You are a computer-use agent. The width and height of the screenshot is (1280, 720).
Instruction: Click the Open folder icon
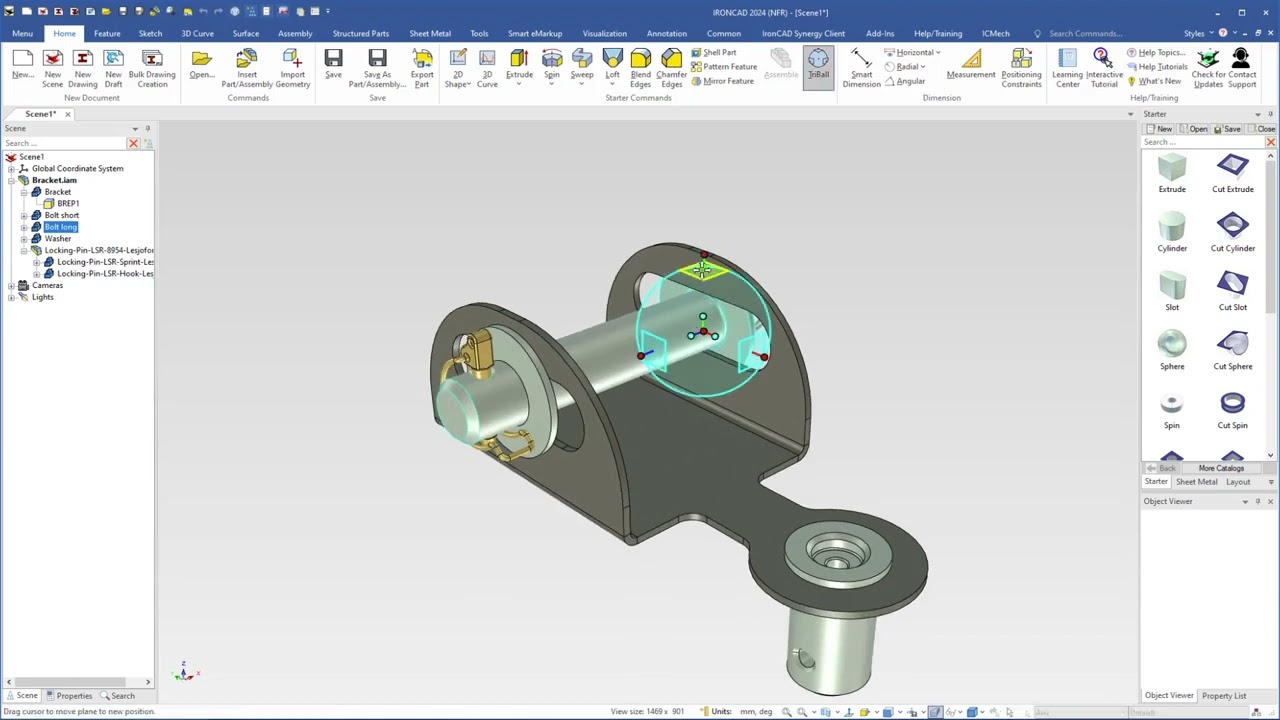[201, 64]
